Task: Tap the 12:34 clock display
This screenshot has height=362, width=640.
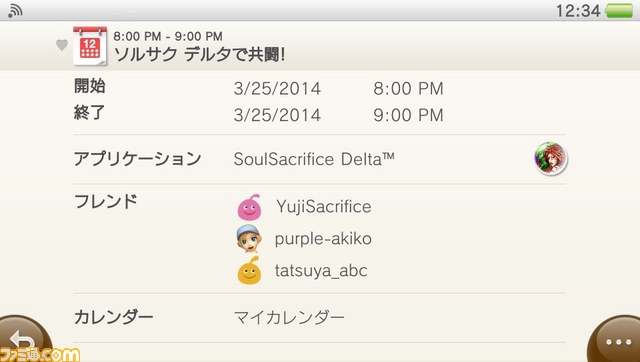Action: [578, 11]
